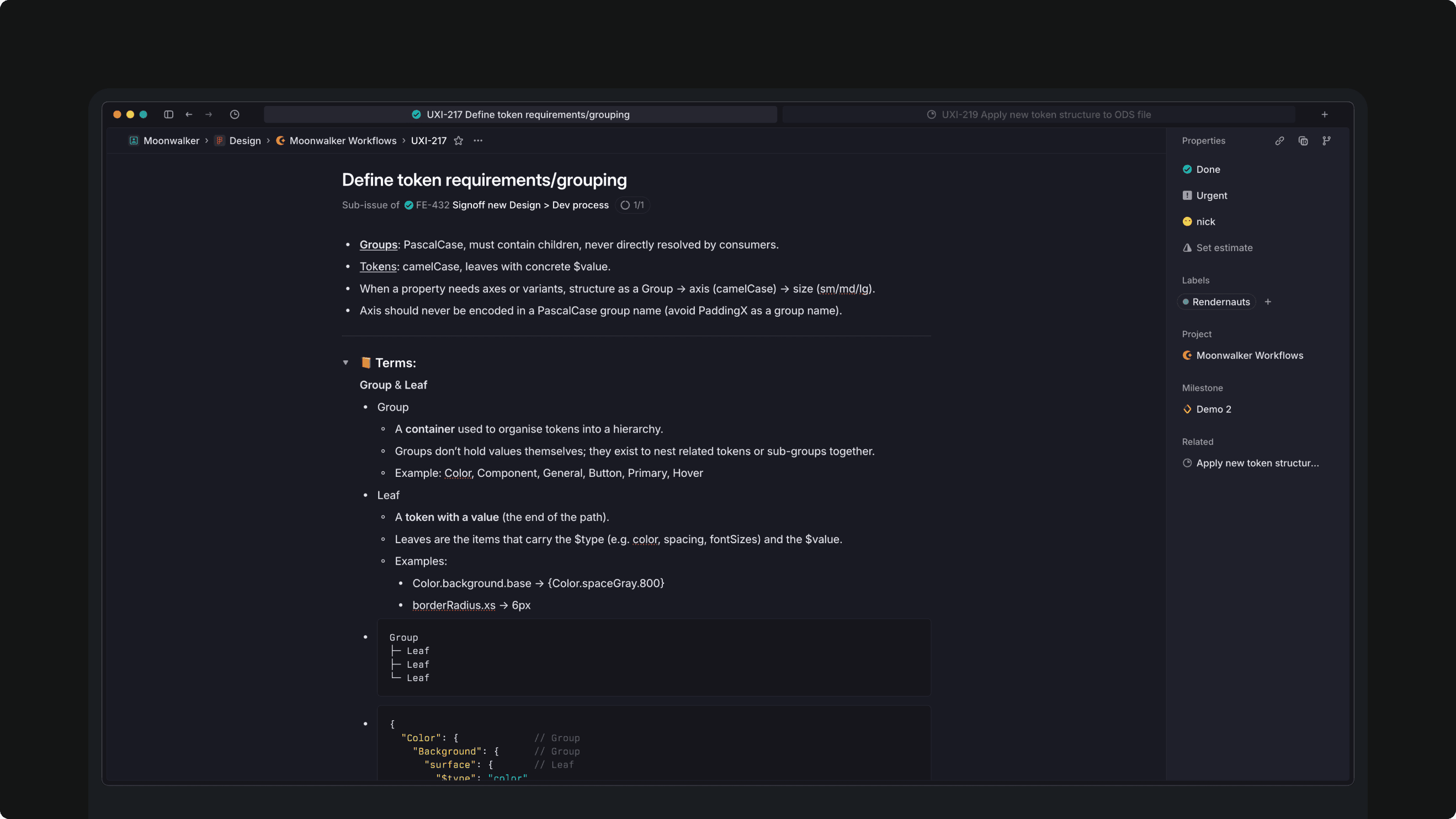1456x819 pixels.
Task: Go back with the left arrow
Action: click(189, 114)
